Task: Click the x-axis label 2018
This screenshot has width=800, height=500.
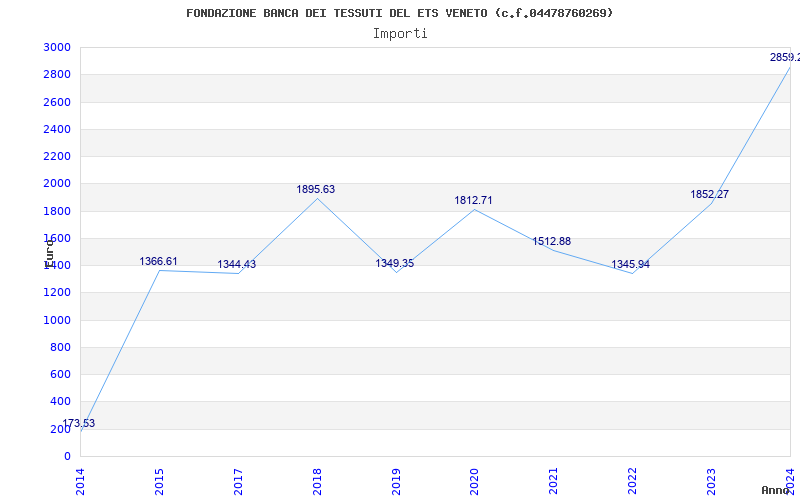Action: [x=317, y=482]
